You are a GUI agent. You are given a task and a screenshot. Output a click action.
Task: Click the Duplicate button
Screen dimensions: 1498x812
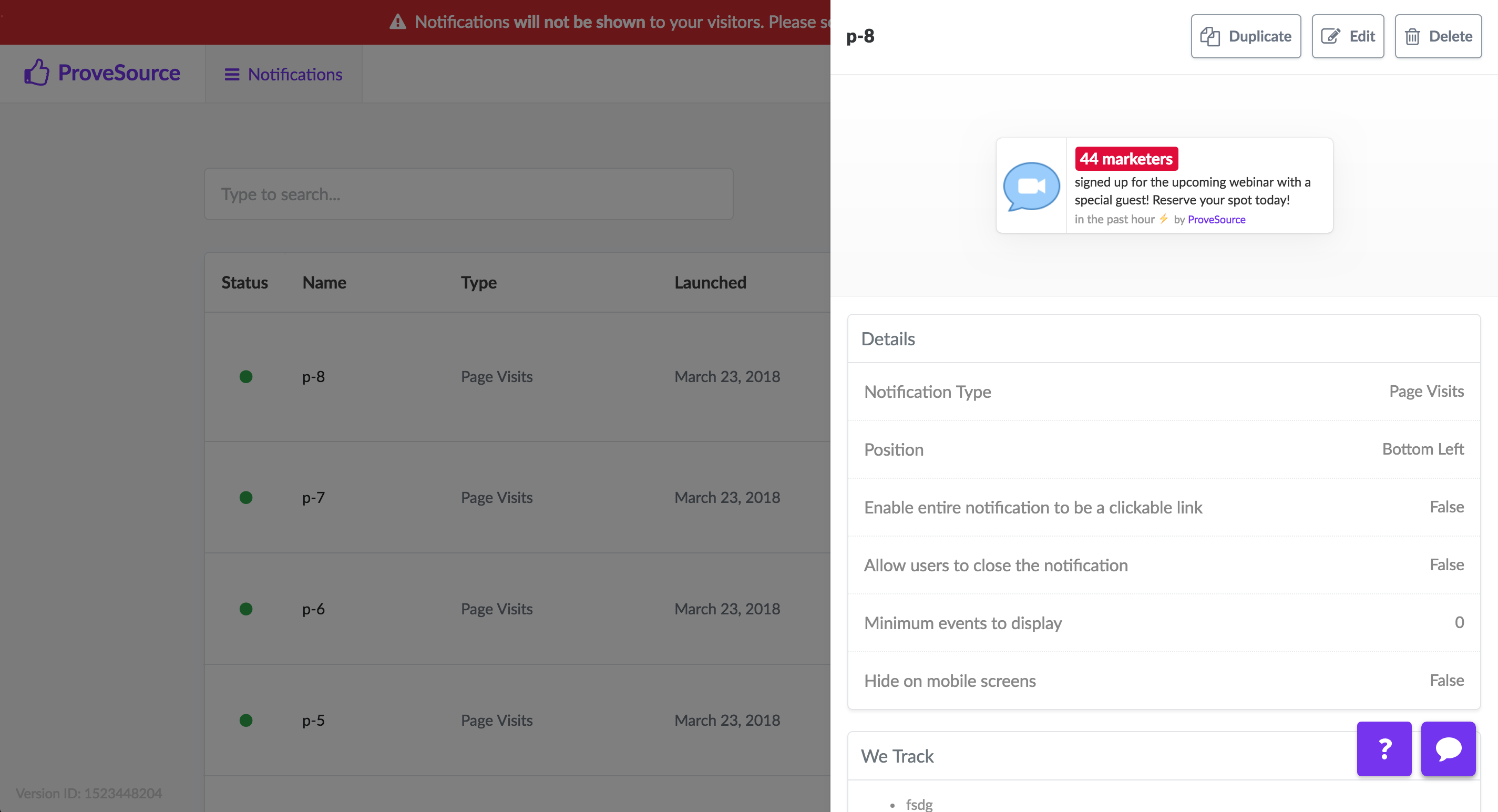(x=1245, y=36)
